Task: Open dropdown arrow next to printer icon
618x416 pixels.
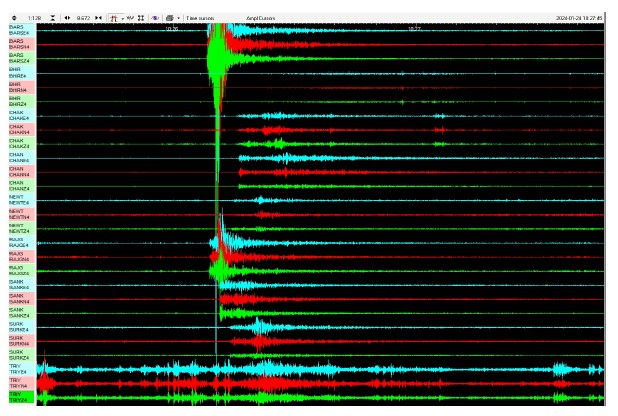Action: 178,18
